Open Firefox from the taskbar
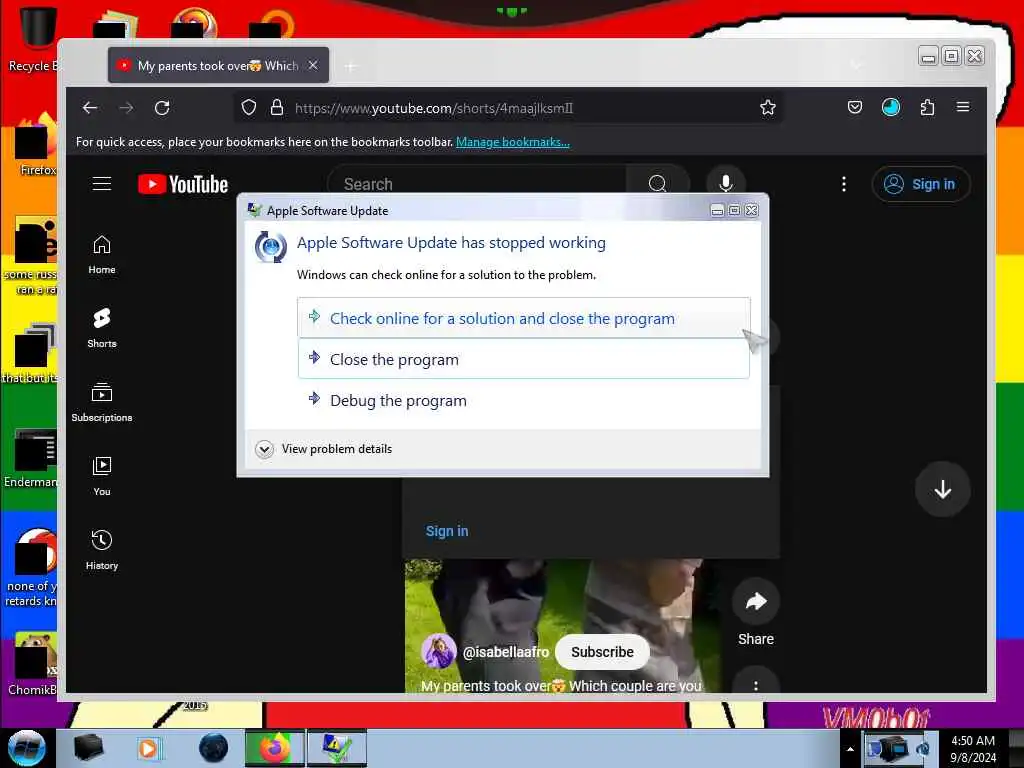 pos(275,748)
